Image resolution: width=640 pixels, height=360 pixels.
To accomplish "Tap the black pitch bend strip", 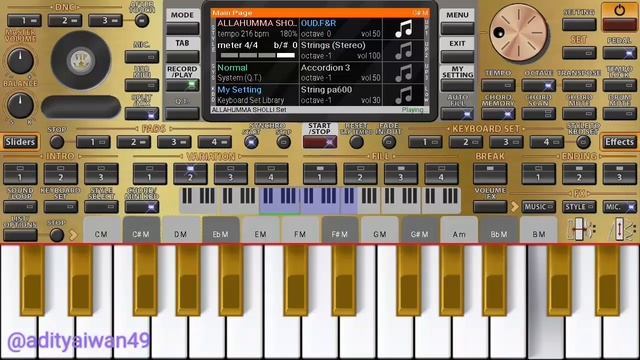I will [x=81, y=107].
